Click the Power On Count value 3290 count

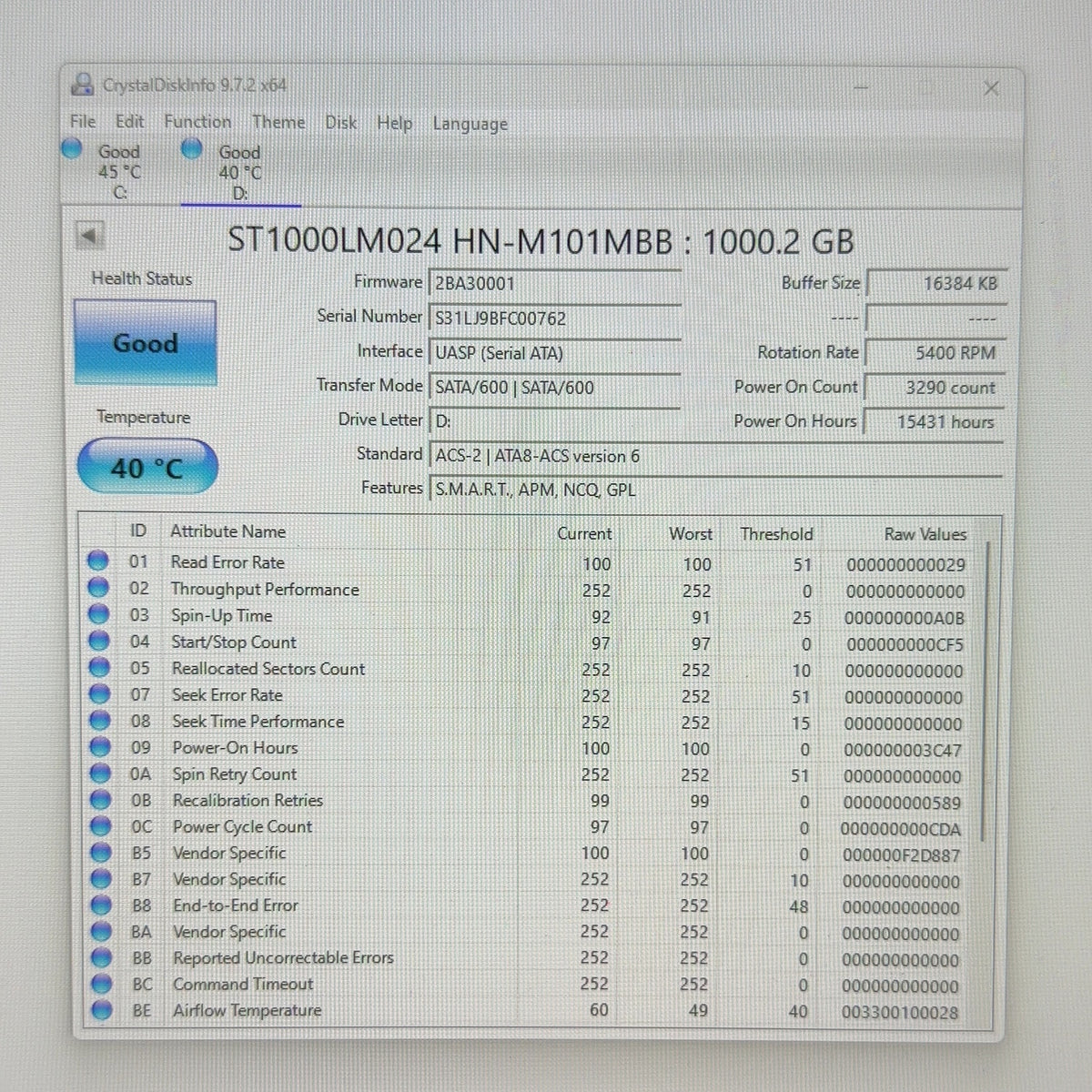click(935, 387)
